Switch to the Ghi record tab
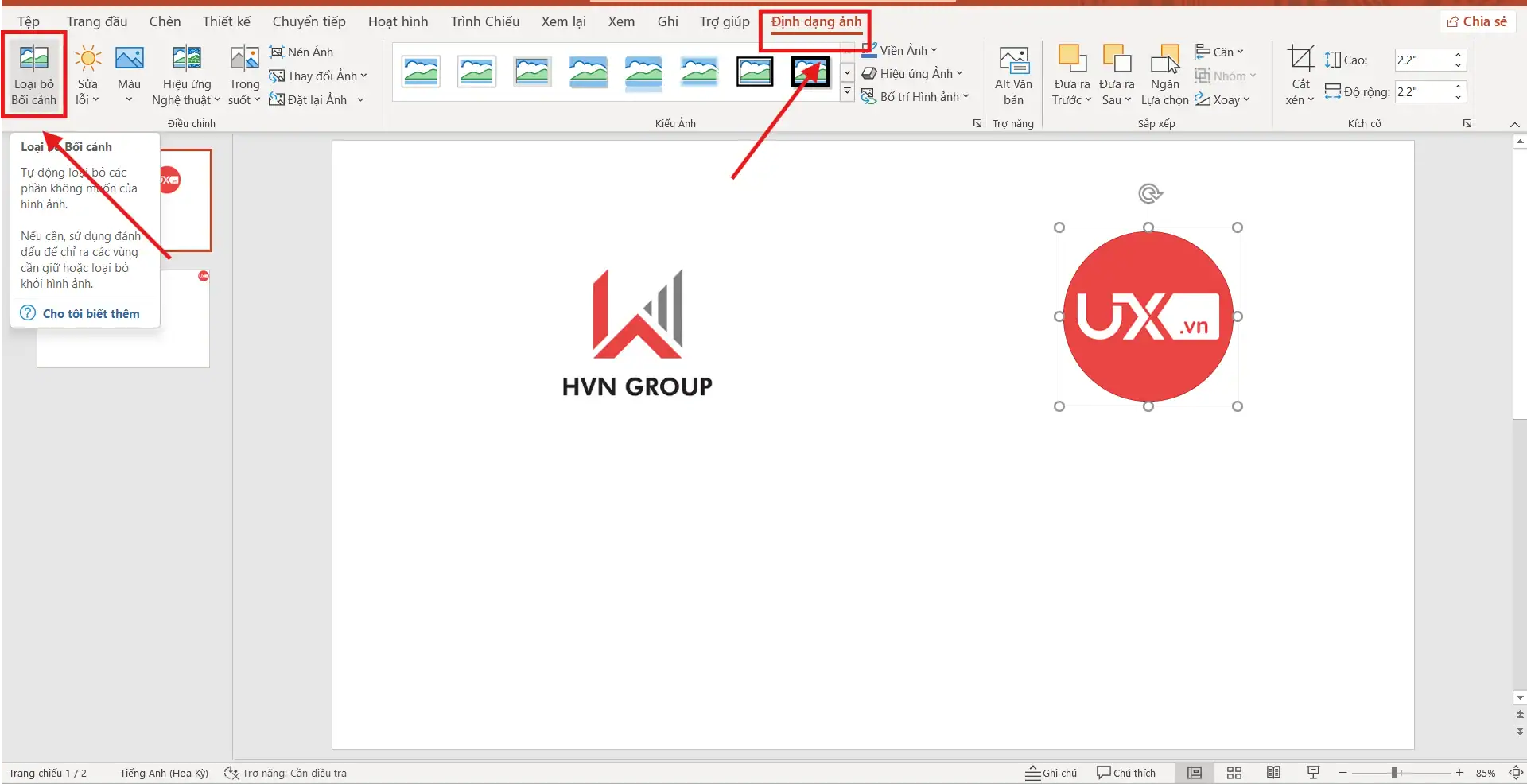1527x784 pixels. click(x=668, y=21)
